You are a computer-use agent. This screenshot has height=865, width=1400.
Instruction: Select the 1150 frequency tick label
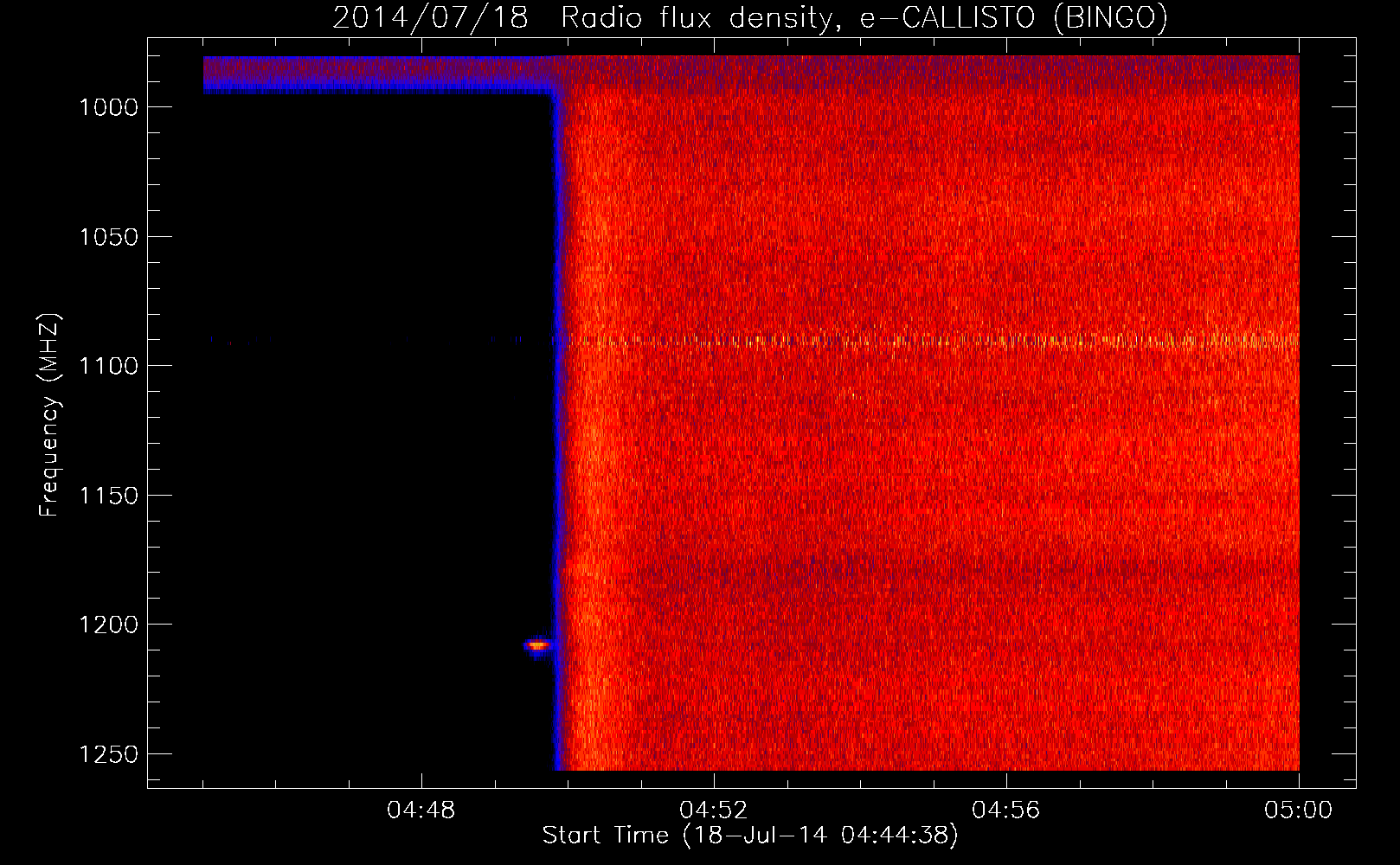(108, 496)
